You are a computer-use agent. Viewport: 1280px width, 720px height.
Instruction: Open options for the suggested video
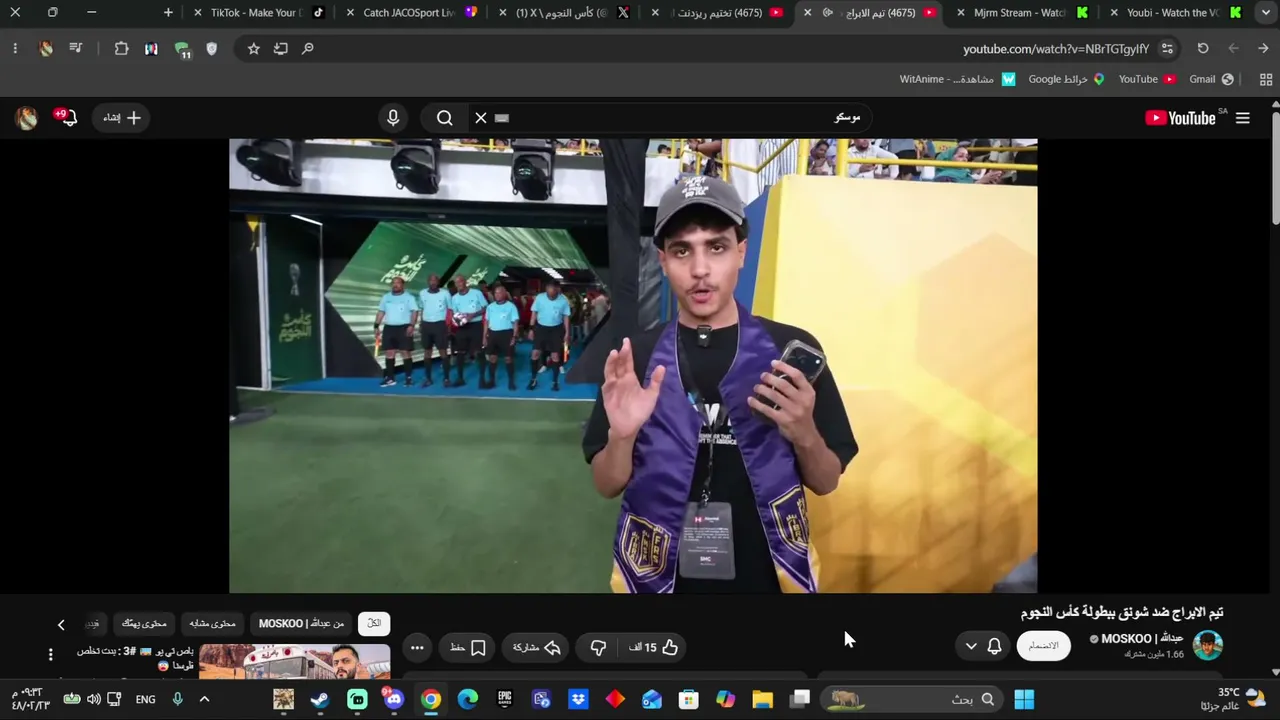tap(50, 655)
